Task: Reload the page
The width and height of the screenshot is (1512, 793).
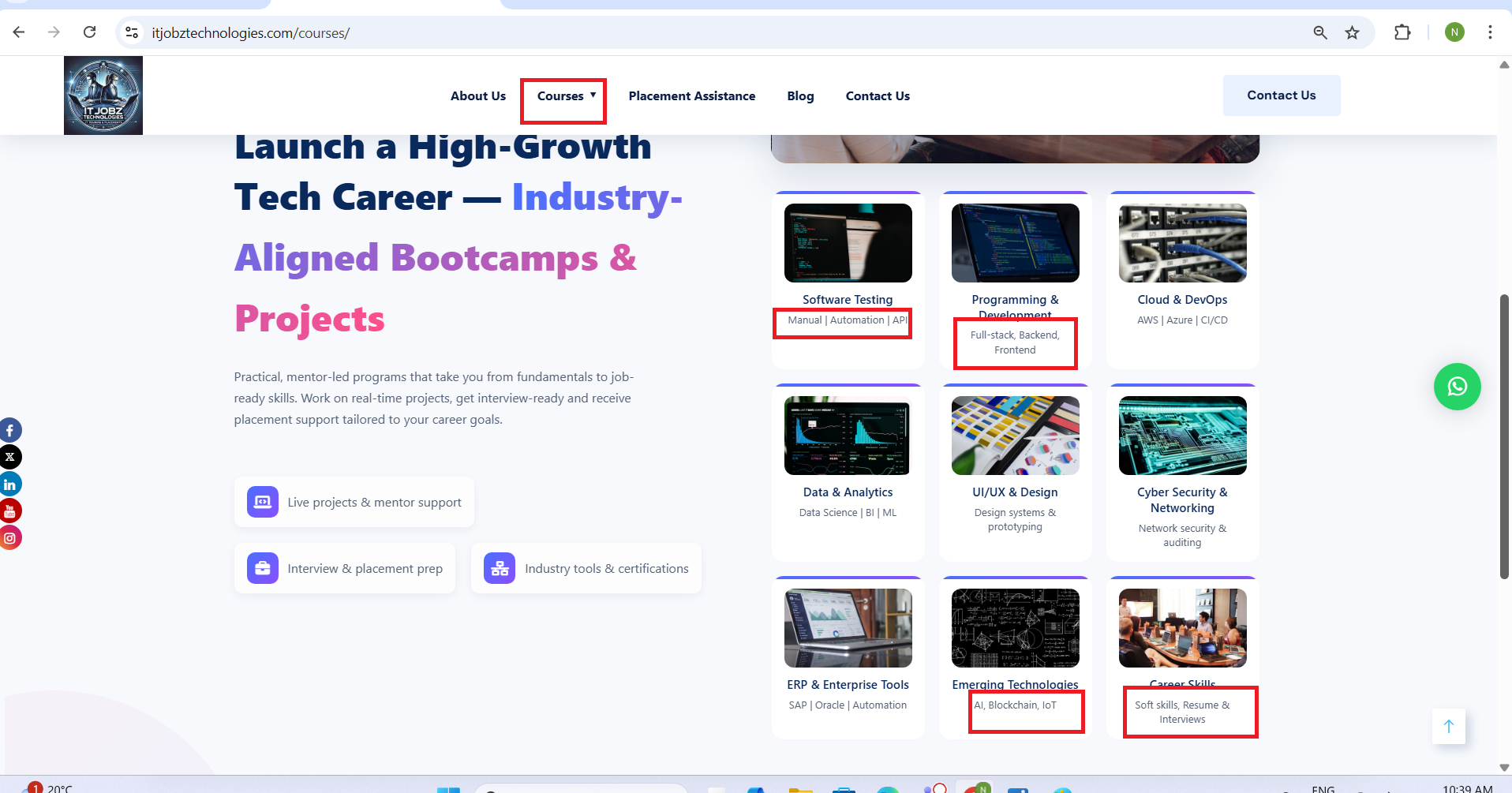Action: point(90,32)
